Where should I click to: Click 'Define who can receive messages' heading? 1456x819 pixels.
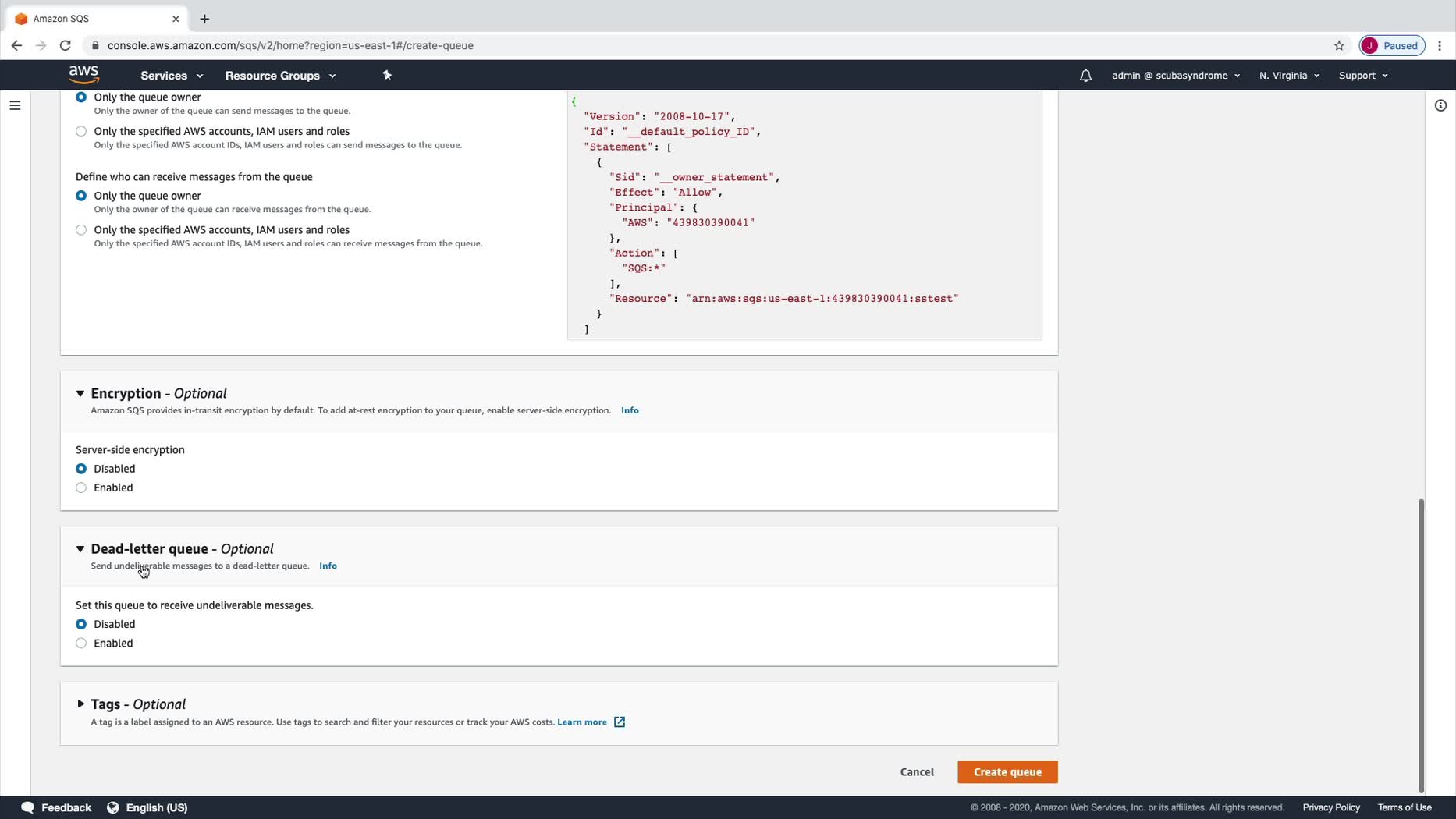click(194, 177)
